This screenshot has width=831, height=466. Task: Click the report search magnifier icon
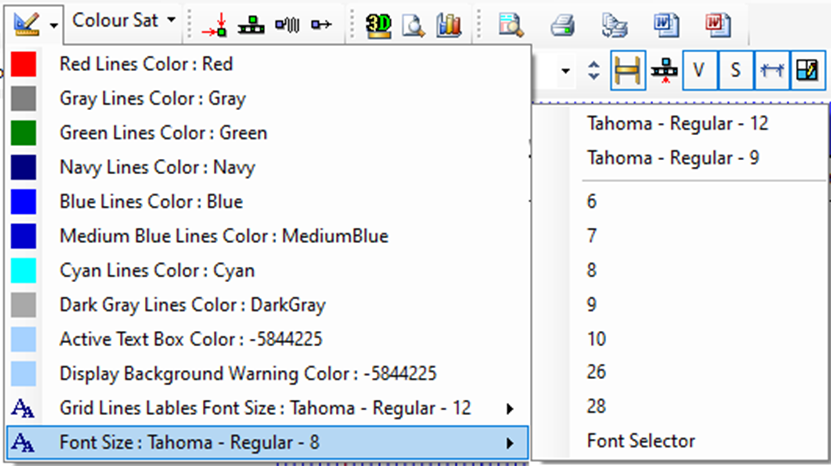pos(511,24)
